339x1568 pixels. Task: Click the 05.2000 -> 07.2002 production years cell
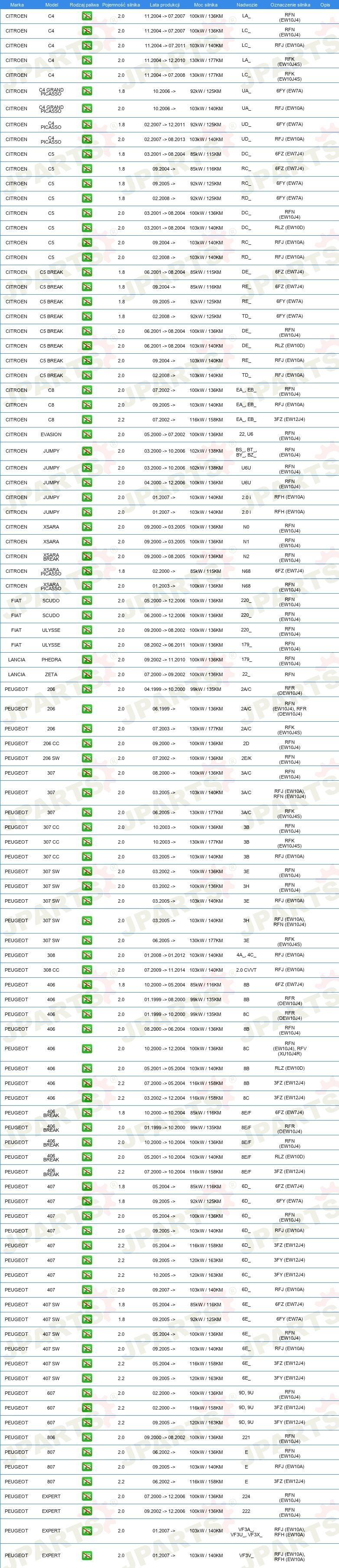tap(165, 434)
